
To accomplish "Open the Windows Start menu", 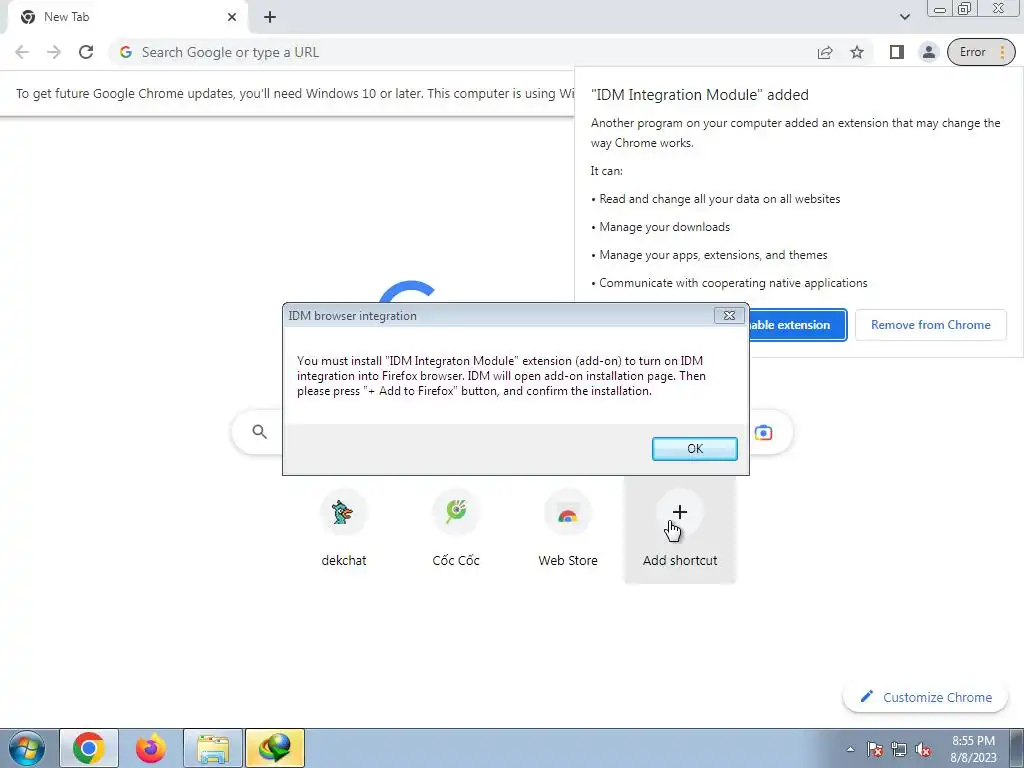I will click(x=27, y=748).
